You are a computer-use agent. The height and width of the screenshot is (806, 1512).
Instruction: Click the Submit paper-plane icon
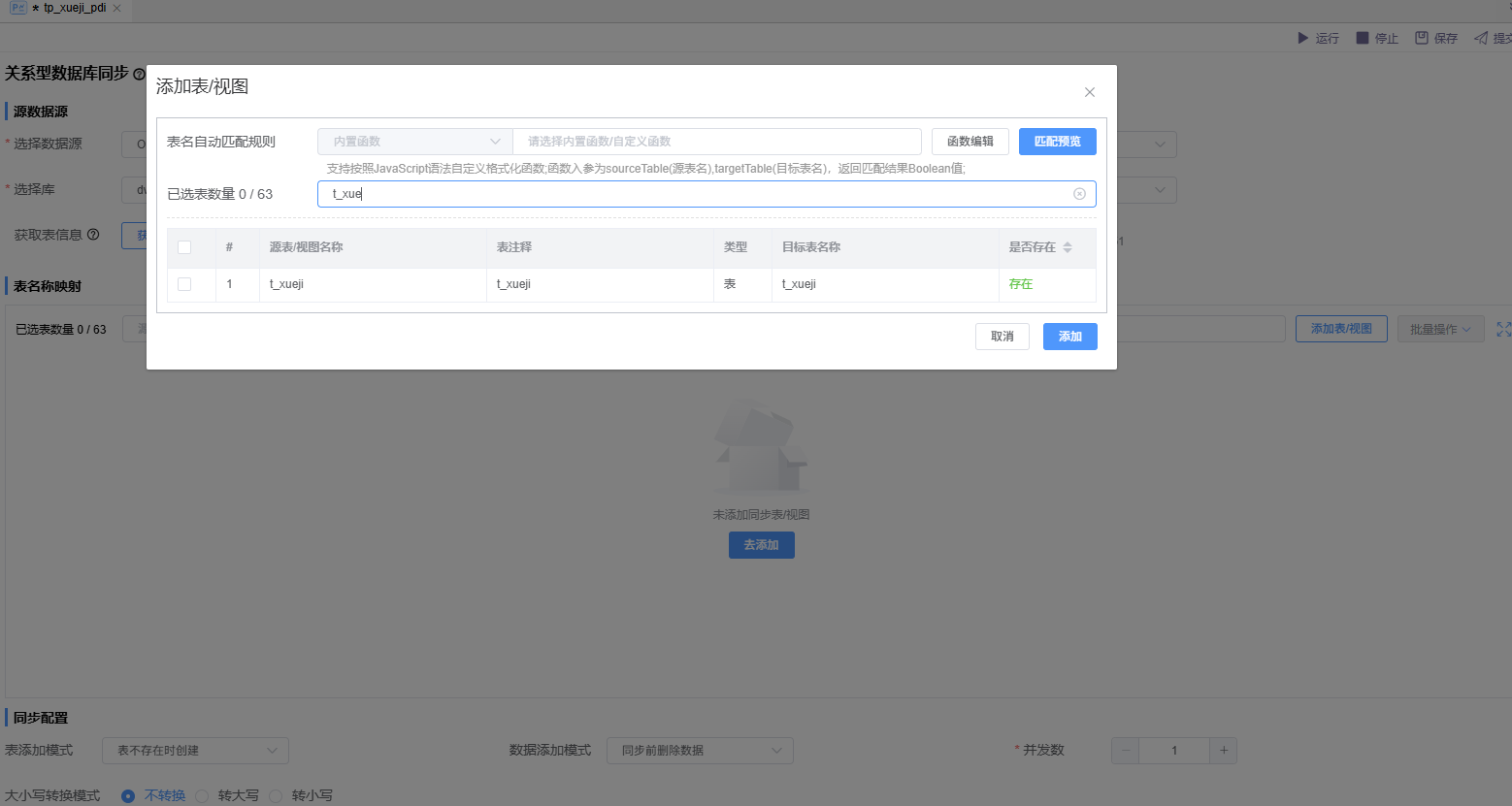coord(1481,38)
